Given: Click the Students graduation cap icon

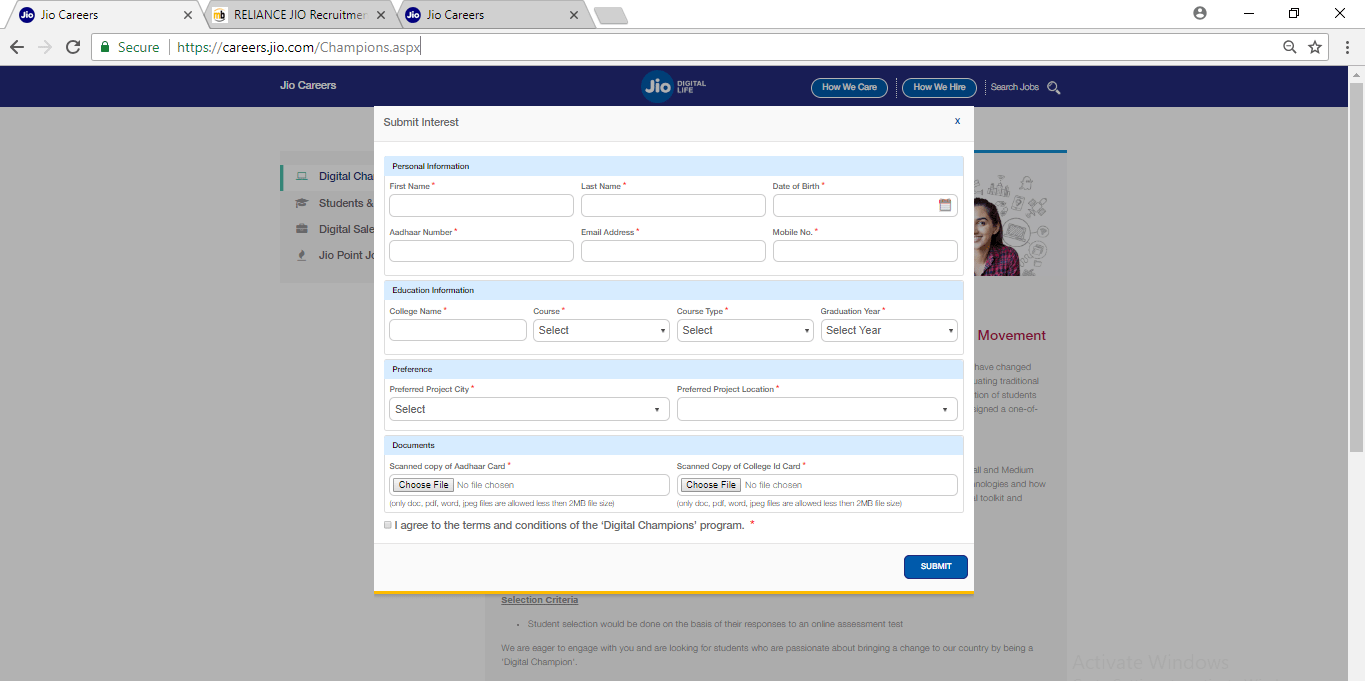Looking at the screenshot, I should [301, 203].
